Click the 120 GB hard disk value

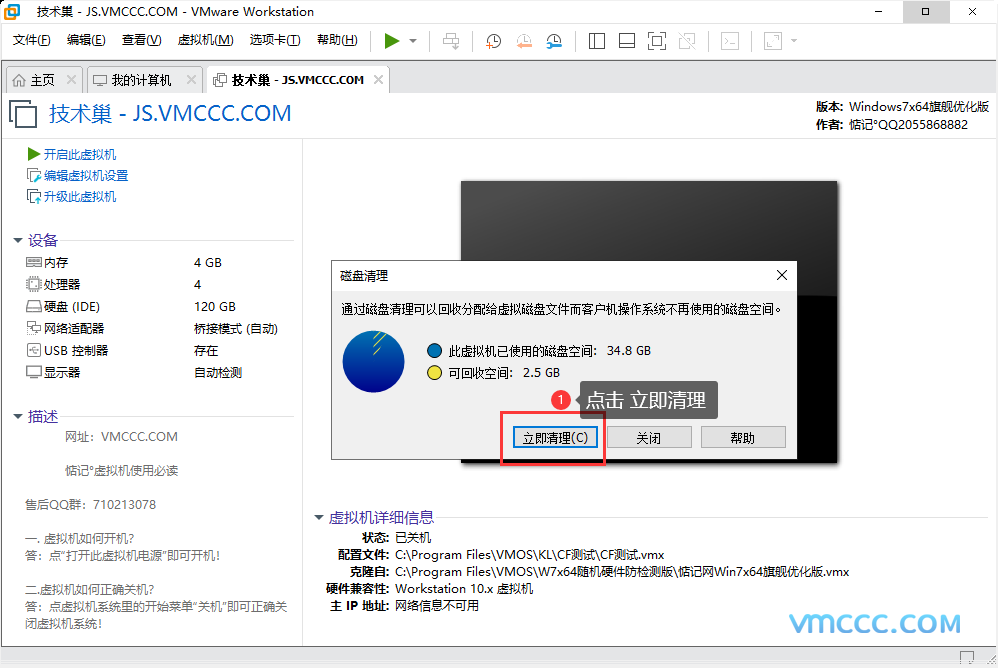tap(214, 307)
